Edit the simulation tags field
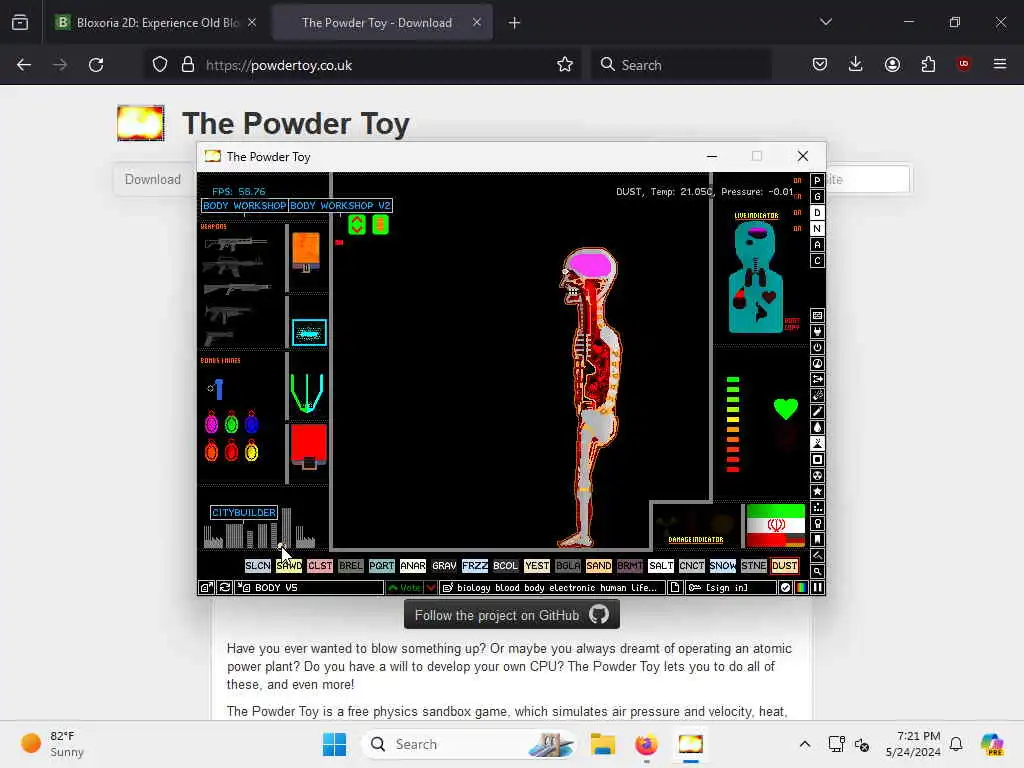Image resolution: width=1024 pixels, height=768 pixels. [552, 588]
